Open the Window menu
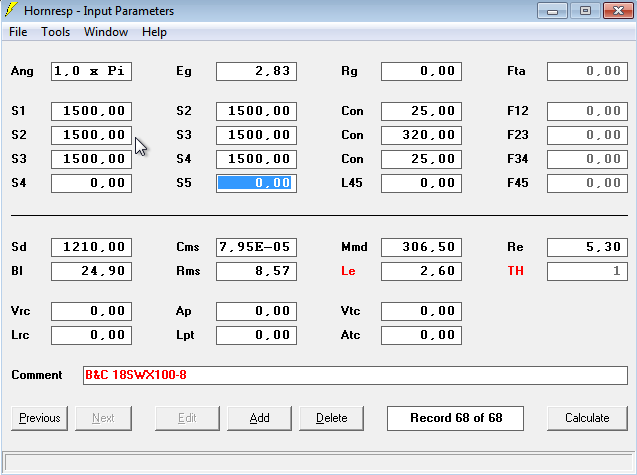This screenshot has height=475, width=637. pos(106,32)
